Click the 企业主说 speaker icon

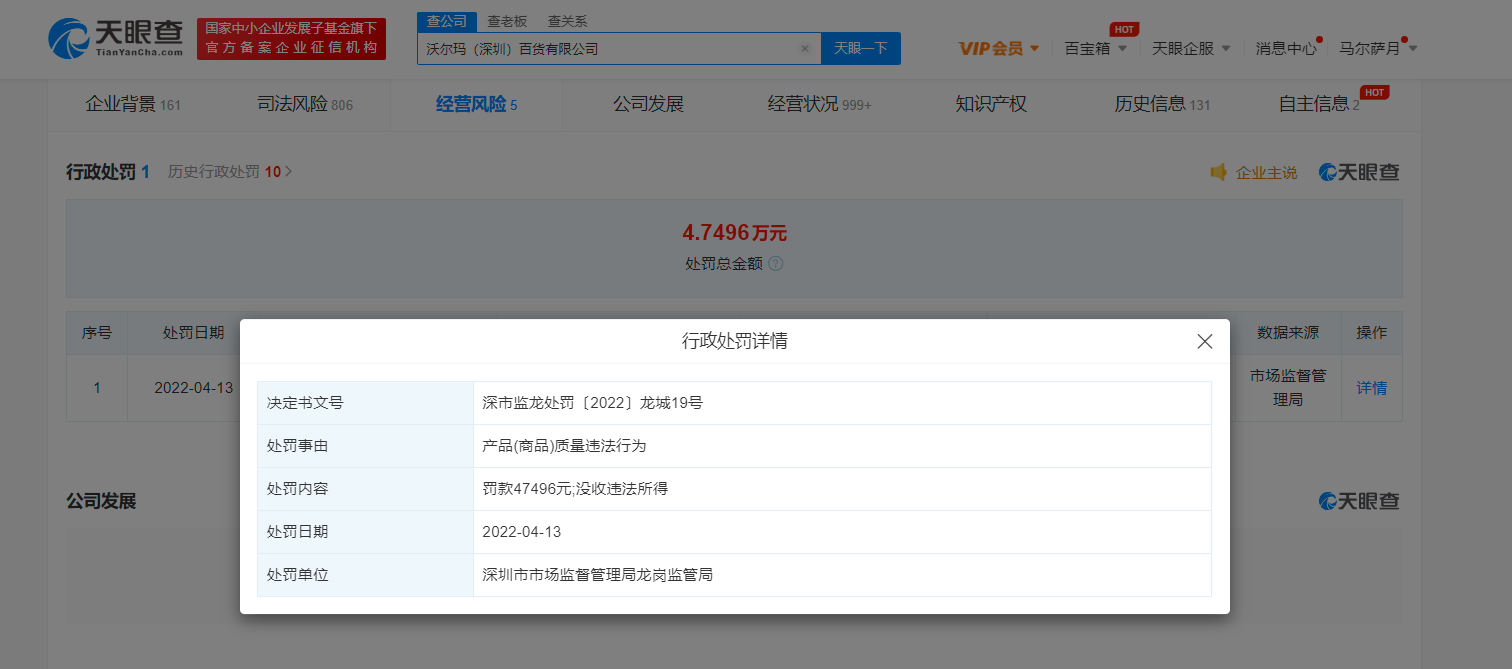tap(1218, 172)
